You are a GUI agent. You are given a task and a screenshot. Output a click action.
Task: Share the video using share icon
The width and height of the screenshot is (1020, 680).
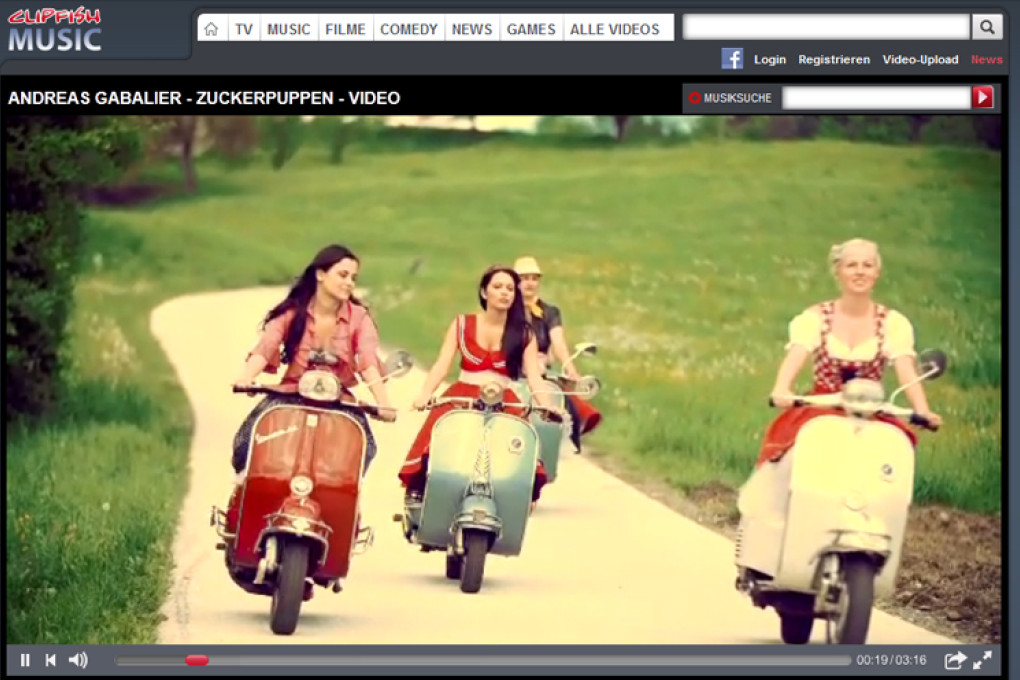955,660
